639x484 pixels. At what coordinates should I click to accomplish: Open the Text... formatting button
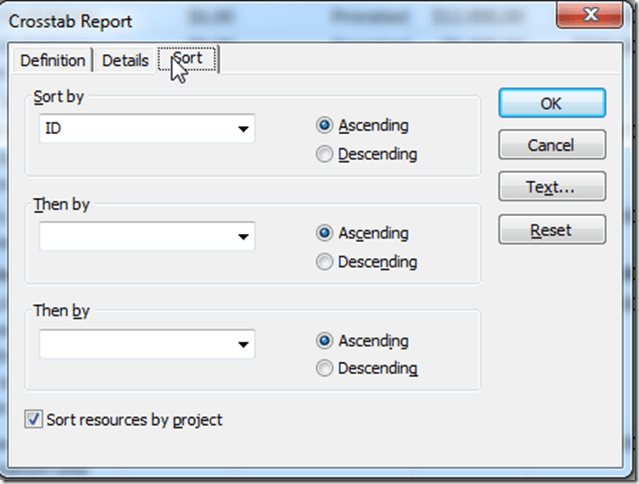[x=551, y=187]
